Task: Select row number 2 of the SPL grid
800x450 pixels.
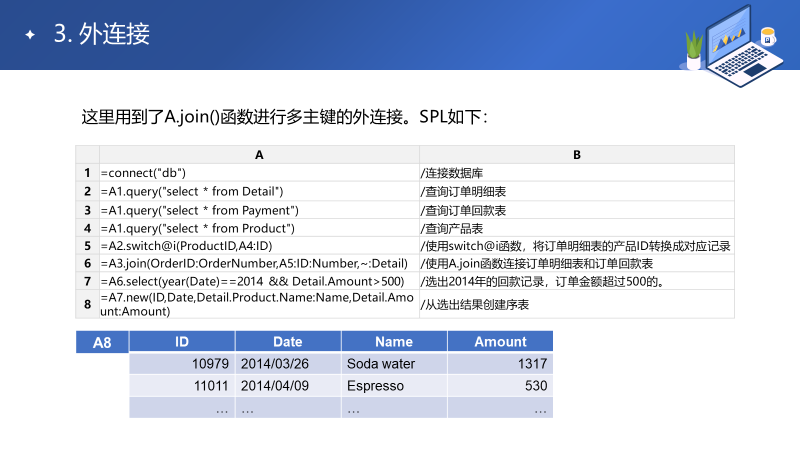Action: coord(87,191)
